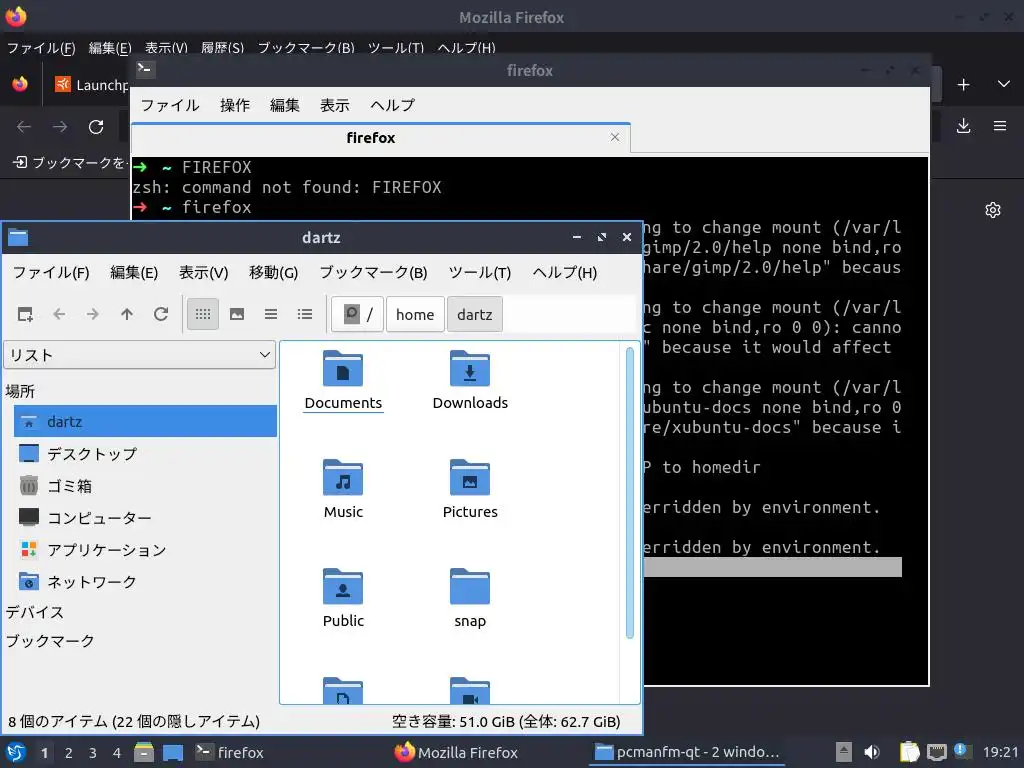1024x768 pixels.
Task: Activate pcmanfm-qt taskbar entry
Action: (x=687, y=752)
